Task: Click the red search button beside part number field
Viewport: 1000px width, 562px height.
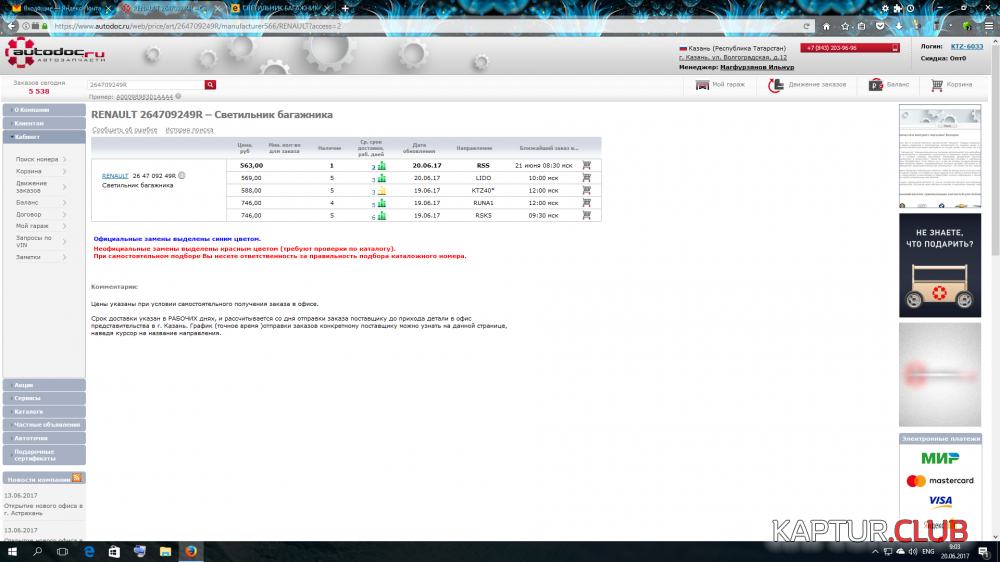Action: pyautogui.click(x=210, y=85)
